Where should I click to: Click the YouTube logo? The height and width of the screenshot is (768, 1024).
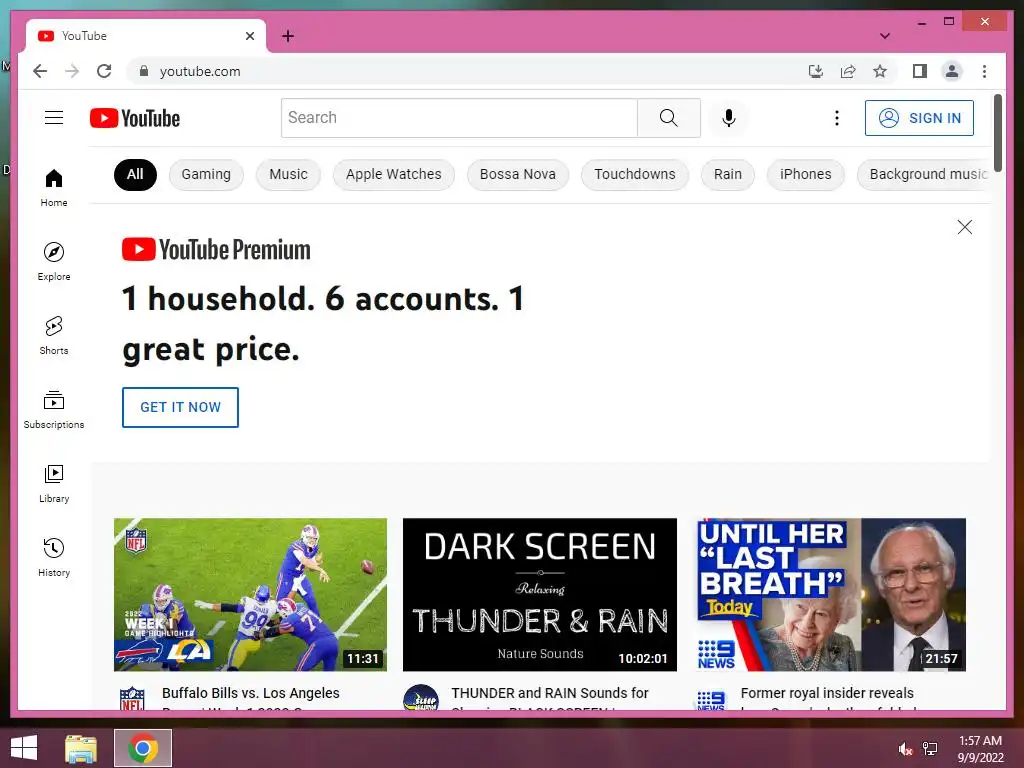pyautogui.click(x=135, y=118)
